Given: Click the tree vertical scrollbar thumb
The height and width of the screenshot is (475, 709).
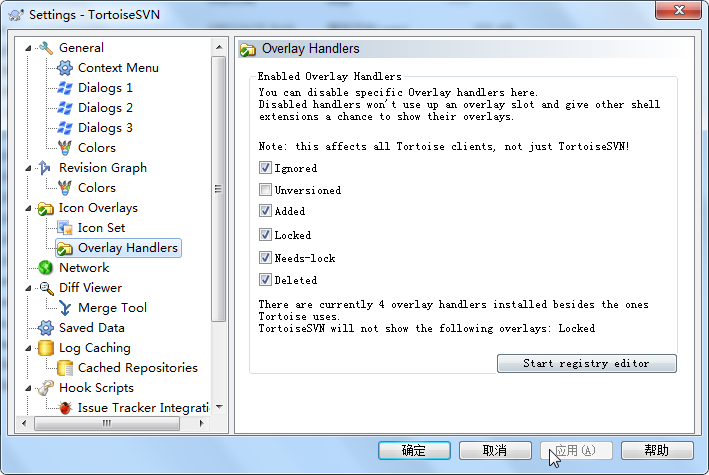Looking at the screenshot, I should (219, 189).
